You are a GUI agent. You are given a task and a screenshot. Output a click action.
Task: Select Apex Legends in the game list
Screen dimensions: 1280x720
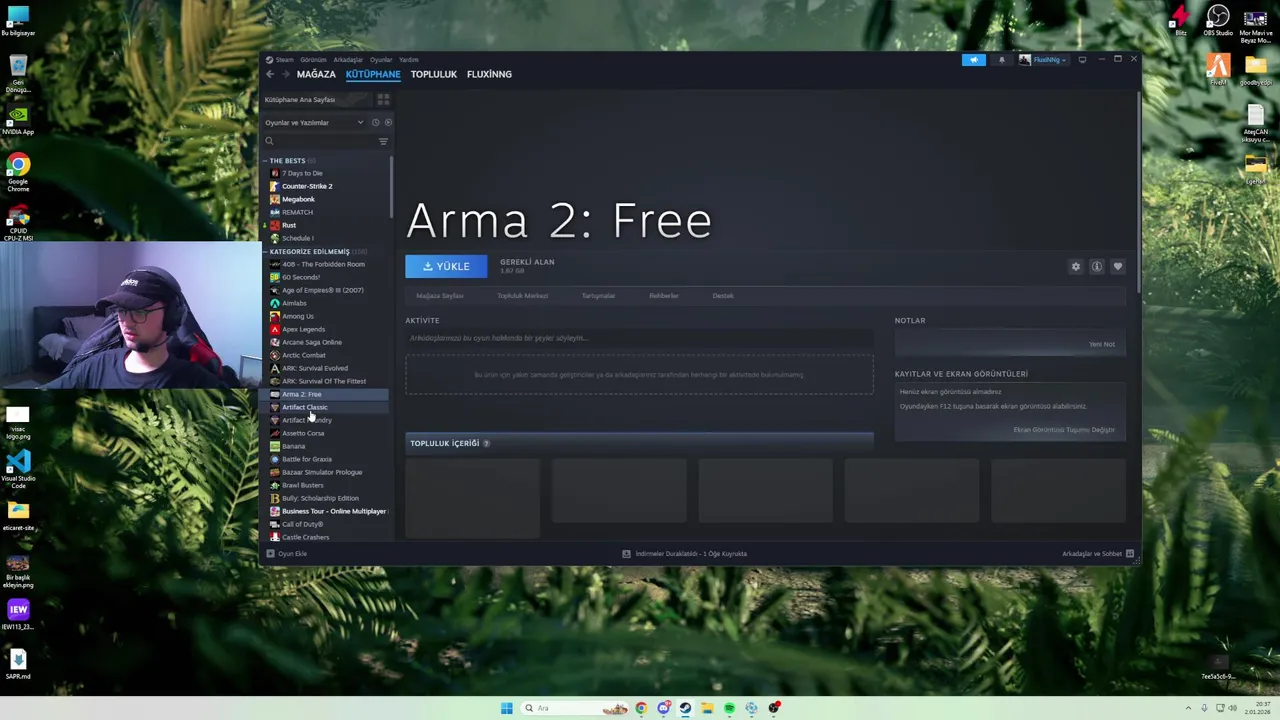pos(303,329)
